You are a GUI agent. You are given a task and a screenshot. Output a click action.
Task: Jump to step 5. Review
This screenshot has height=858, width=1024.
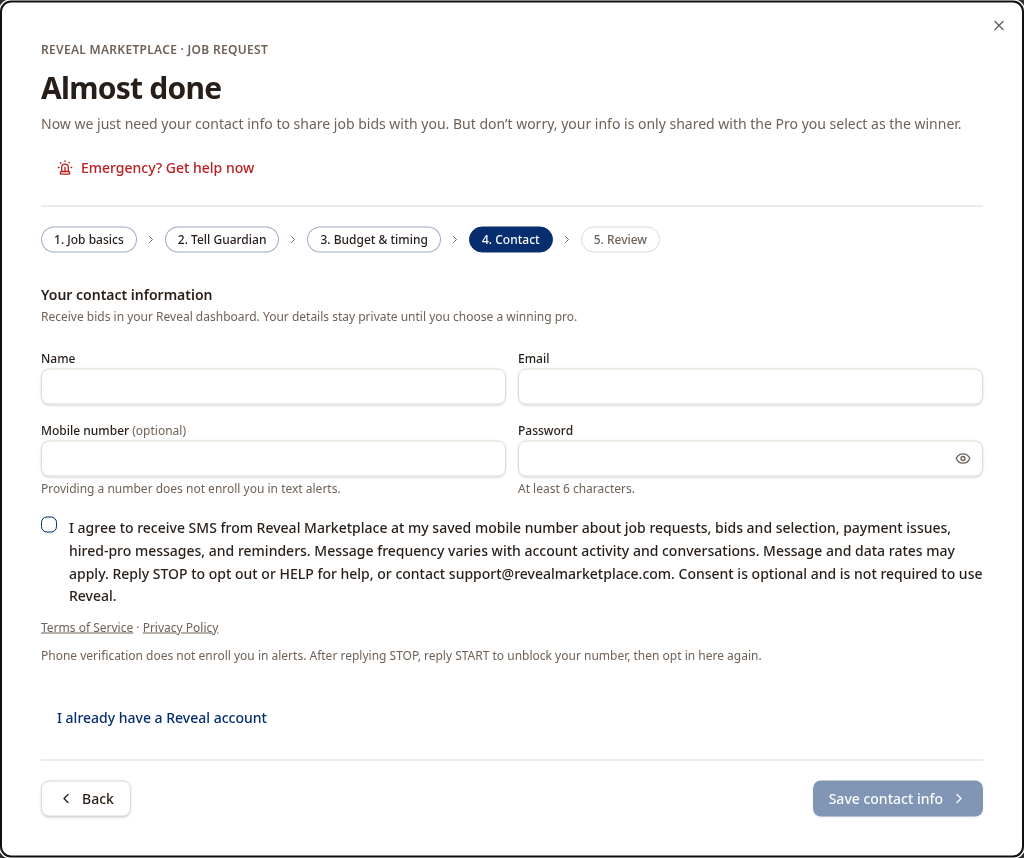pos(620,240)
